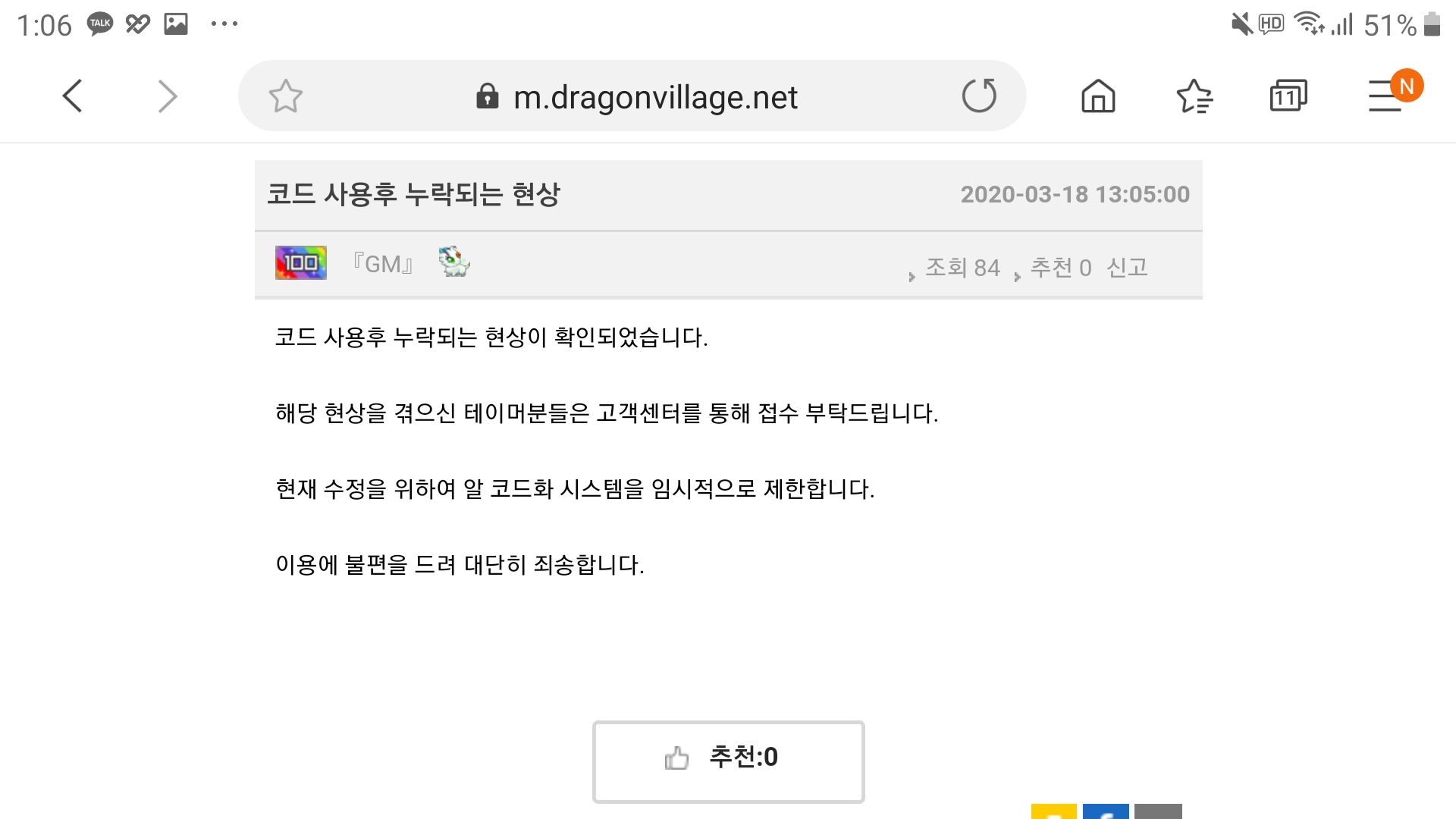Tap the rainbow level 100 badge
The width and height of the screenshot is (1456, 819).
pyautogui.click(x=301, y=263)
